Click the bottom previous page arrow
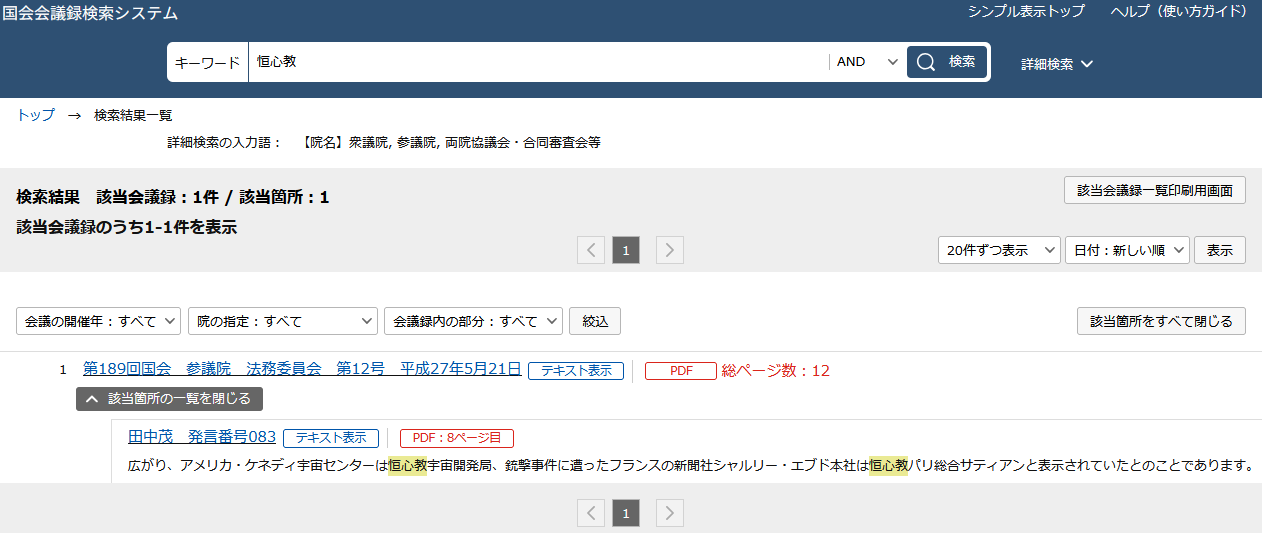The height and width of the screenshot is (533, 1262). 591,514
